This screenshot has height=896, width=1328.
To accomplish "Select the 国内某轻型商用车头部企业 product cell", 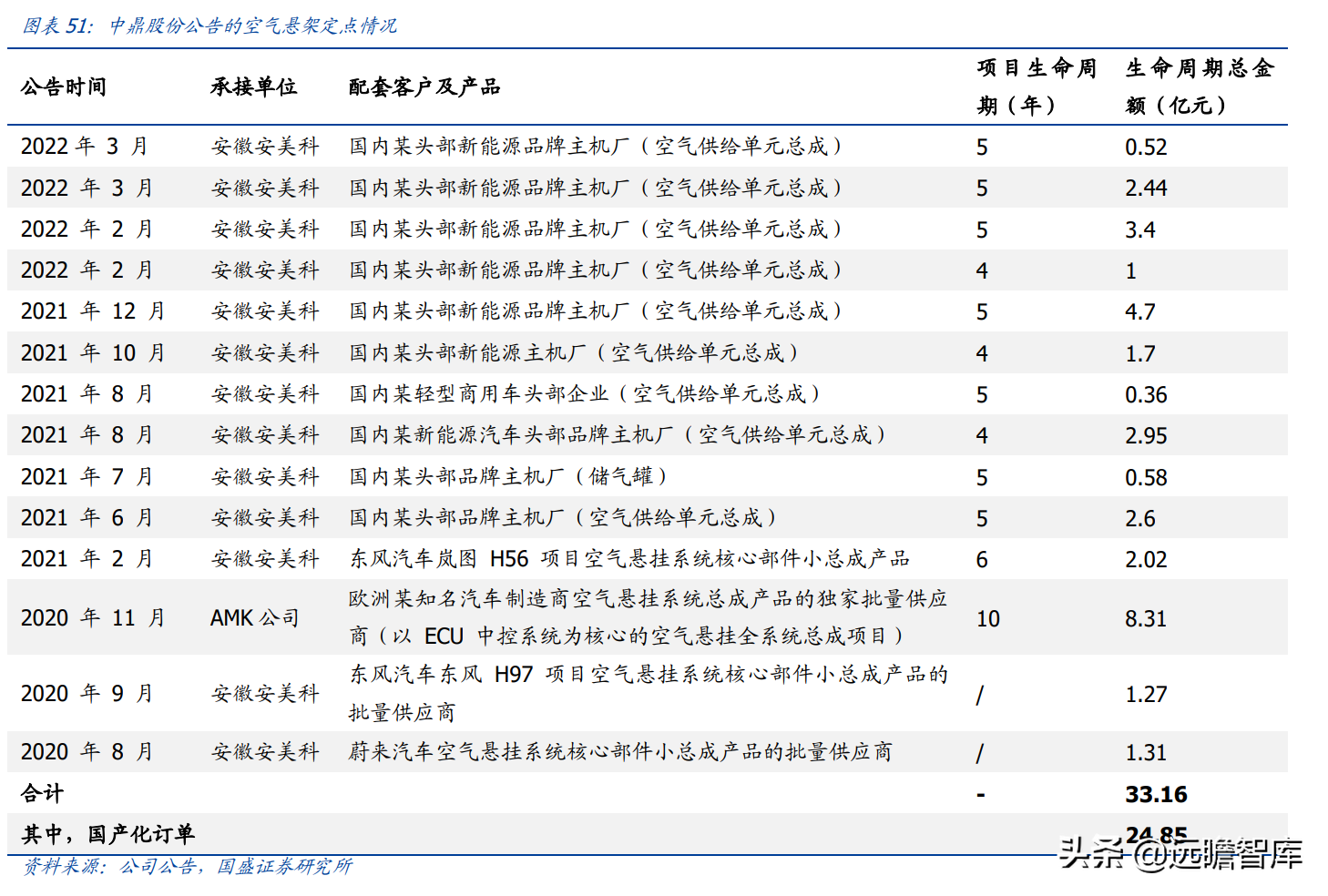I will (585, 394).
